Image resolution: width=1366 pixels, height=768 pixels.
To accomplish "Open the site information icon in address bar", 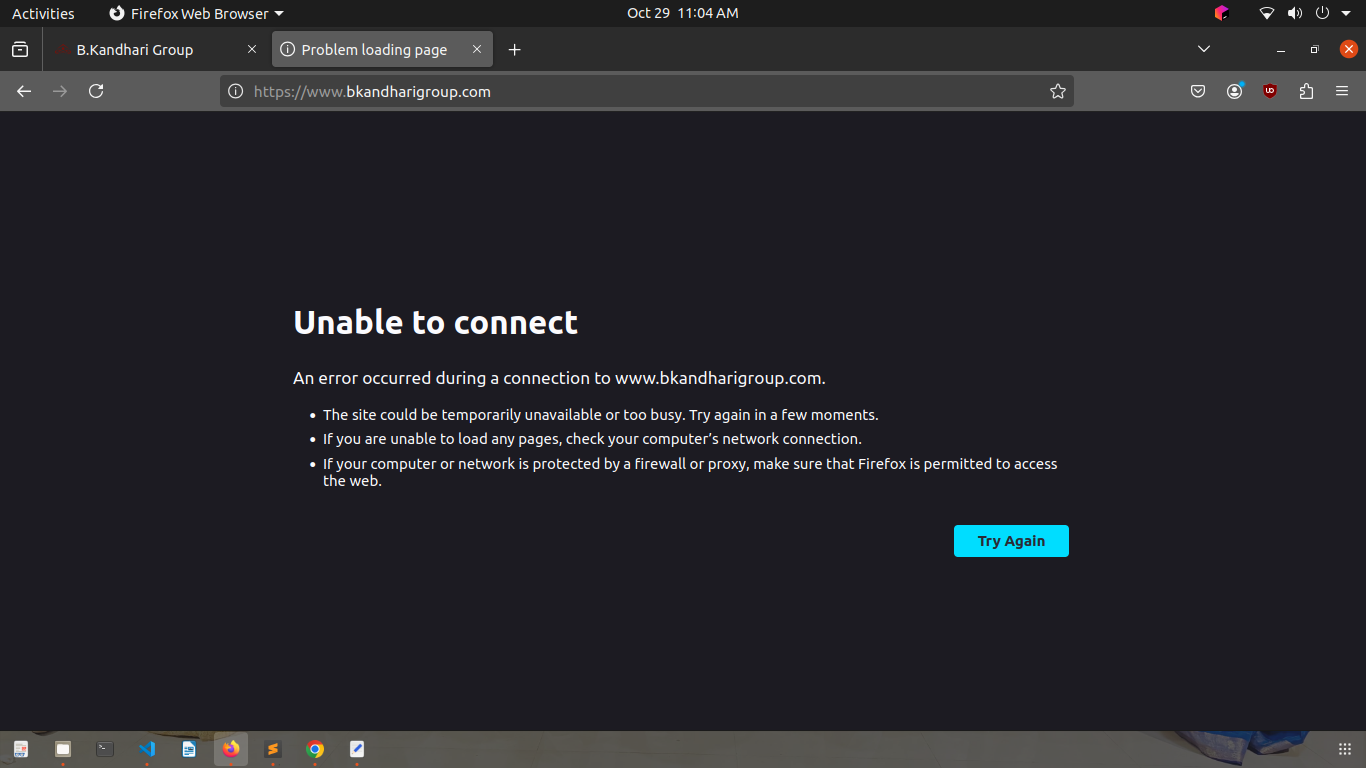I will 235,91.
